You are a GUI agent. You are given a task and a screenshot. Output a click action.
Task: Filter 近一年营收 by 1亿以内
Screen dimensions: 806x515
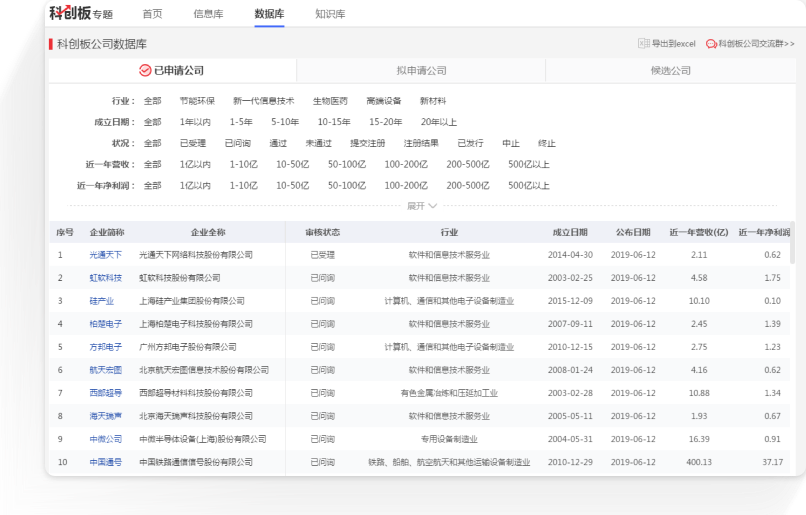(195, 164)
